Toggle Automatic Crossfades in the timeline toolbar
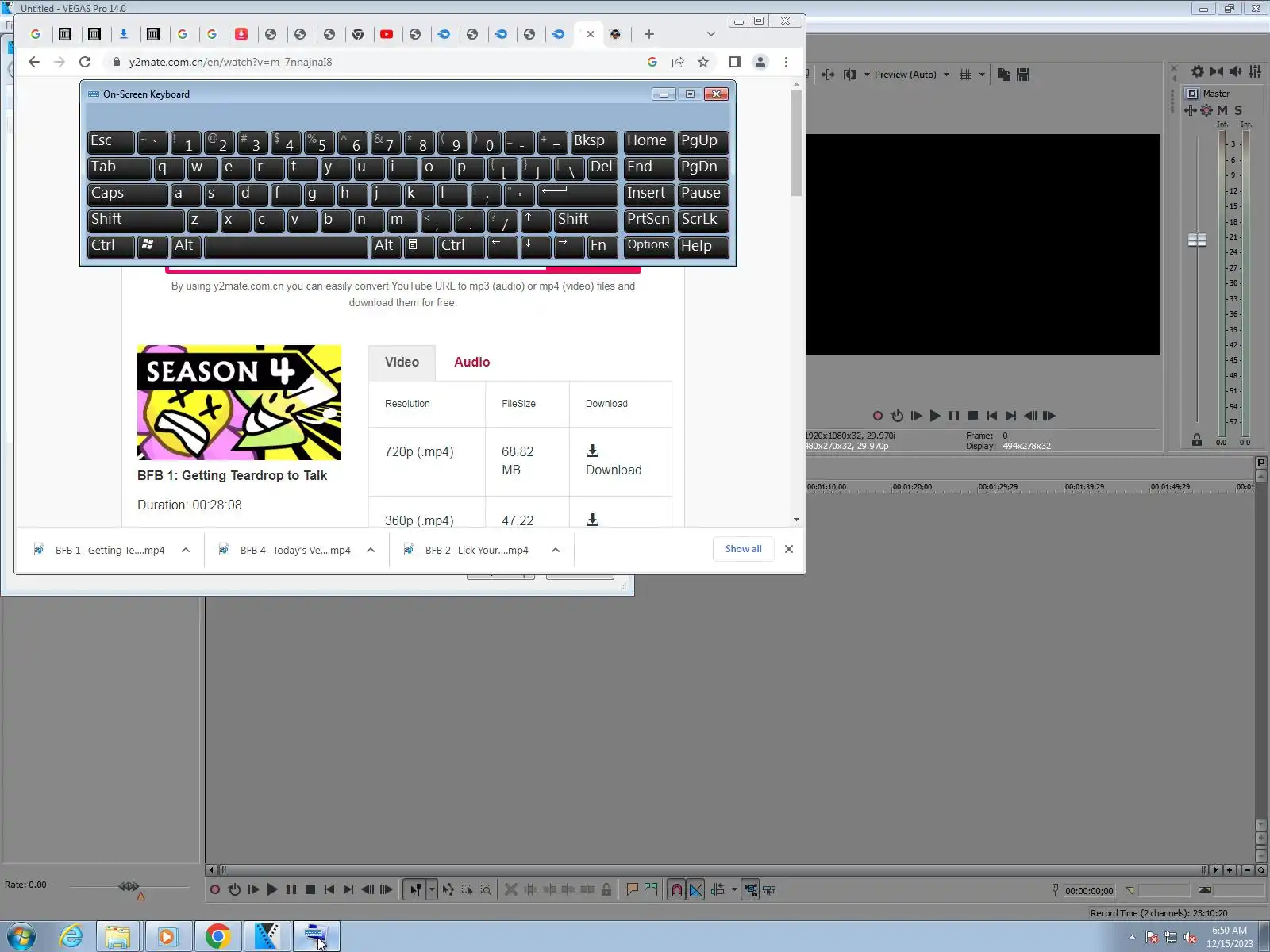1270x952 pixels. (x=696, y=890)
